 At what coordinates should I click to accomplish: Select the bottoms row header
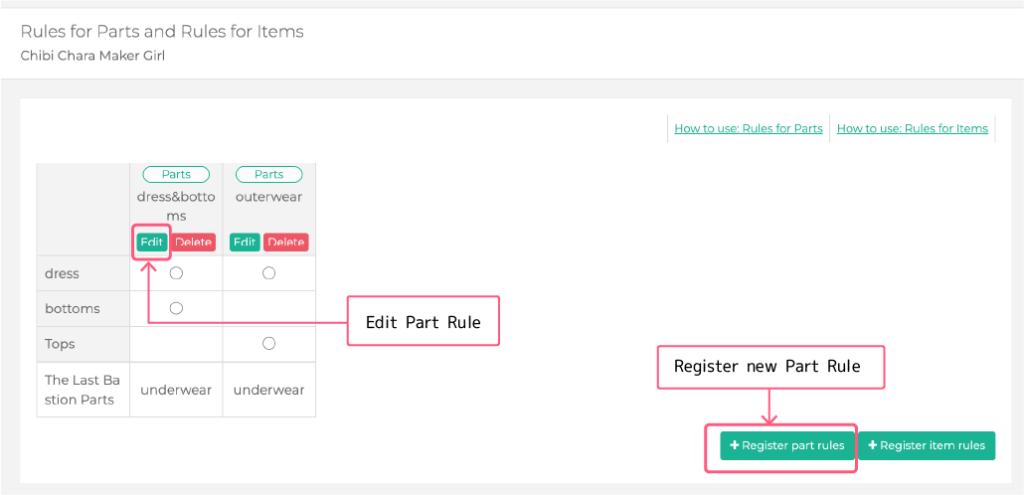[x=72, y=309]
